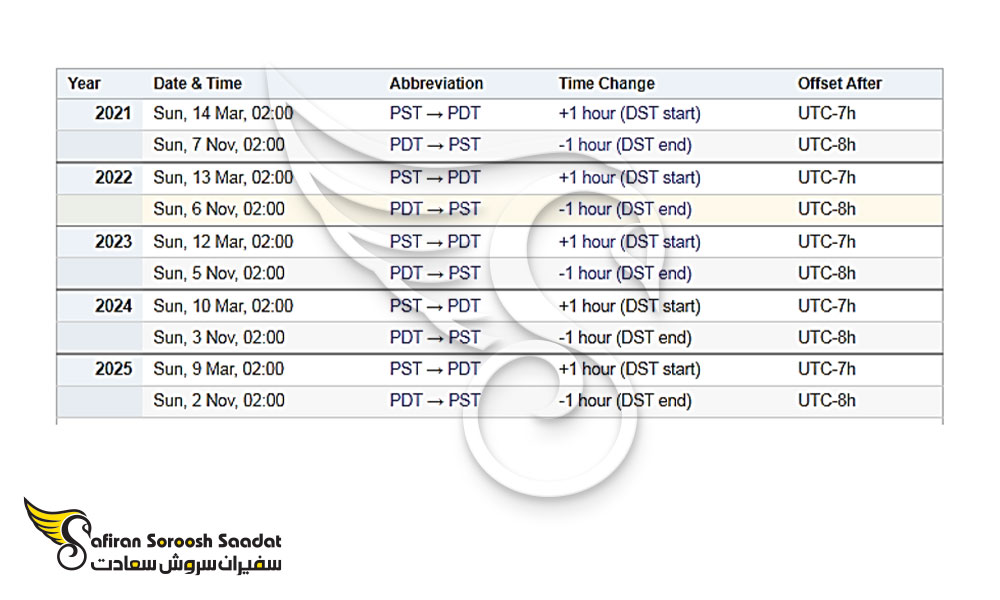The width and height of the screenshot is (1000, 600).
Task: Click the Abbreviation column header
Action: tap(436, 84)
